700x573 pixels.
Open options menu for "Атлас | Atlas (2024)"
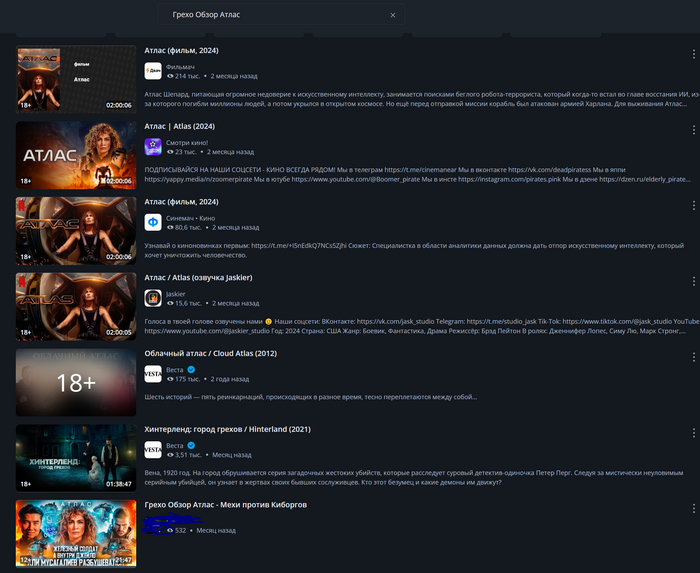[x=693, y=130]
